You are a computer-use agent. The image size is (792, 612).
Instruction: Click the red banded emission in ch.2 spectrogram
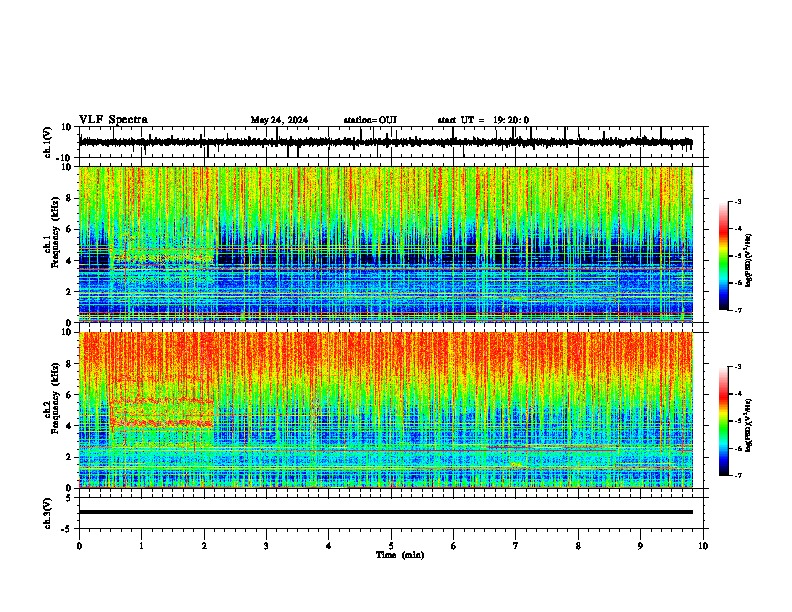pos(162,422)
